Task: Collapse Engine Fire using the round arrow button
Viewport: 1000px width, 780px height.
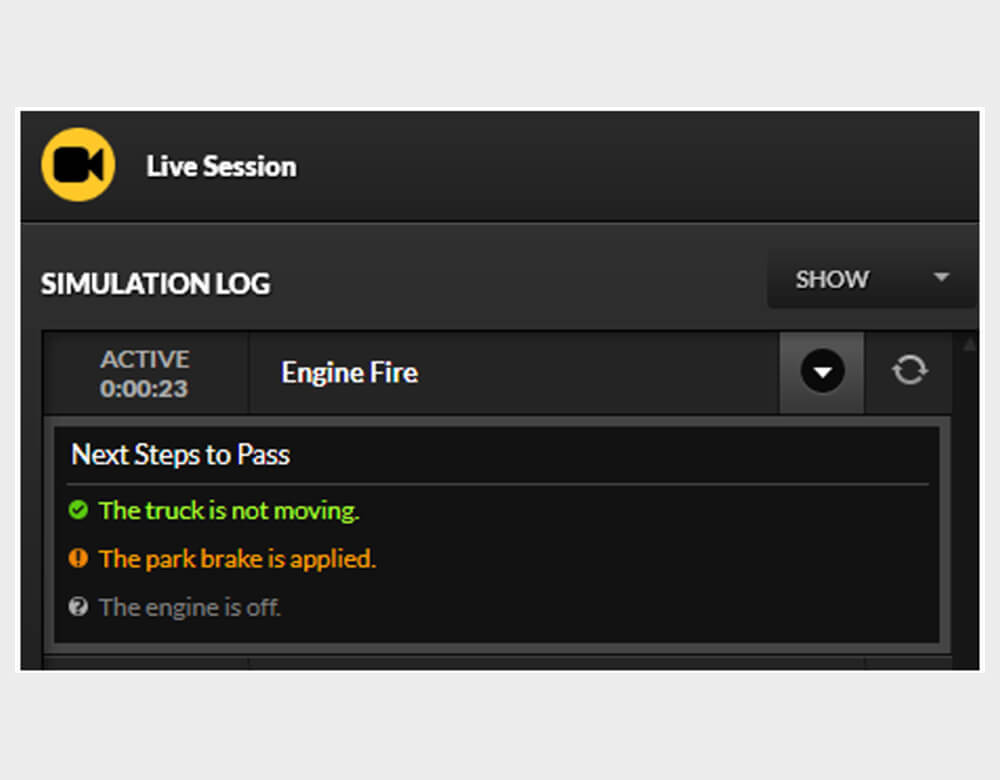Action: click(x=822, y=372)
